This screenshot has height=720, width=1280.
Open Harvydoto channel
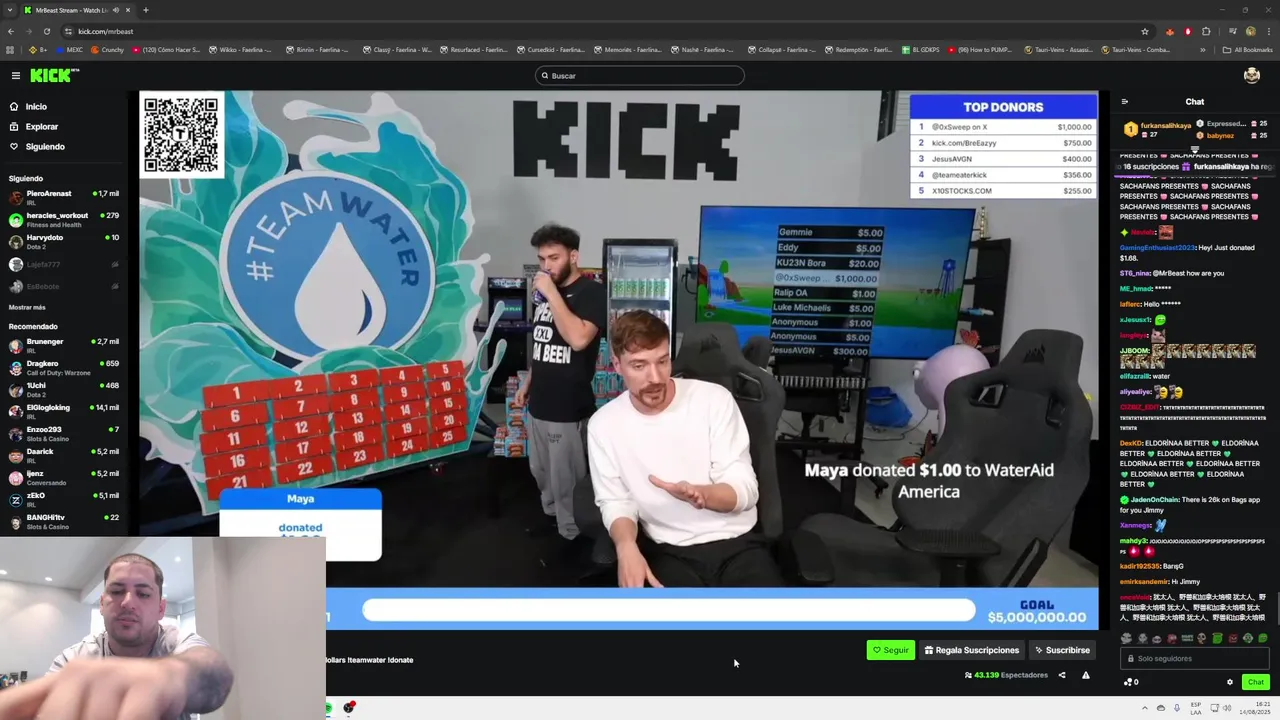(x=64, y=241)
